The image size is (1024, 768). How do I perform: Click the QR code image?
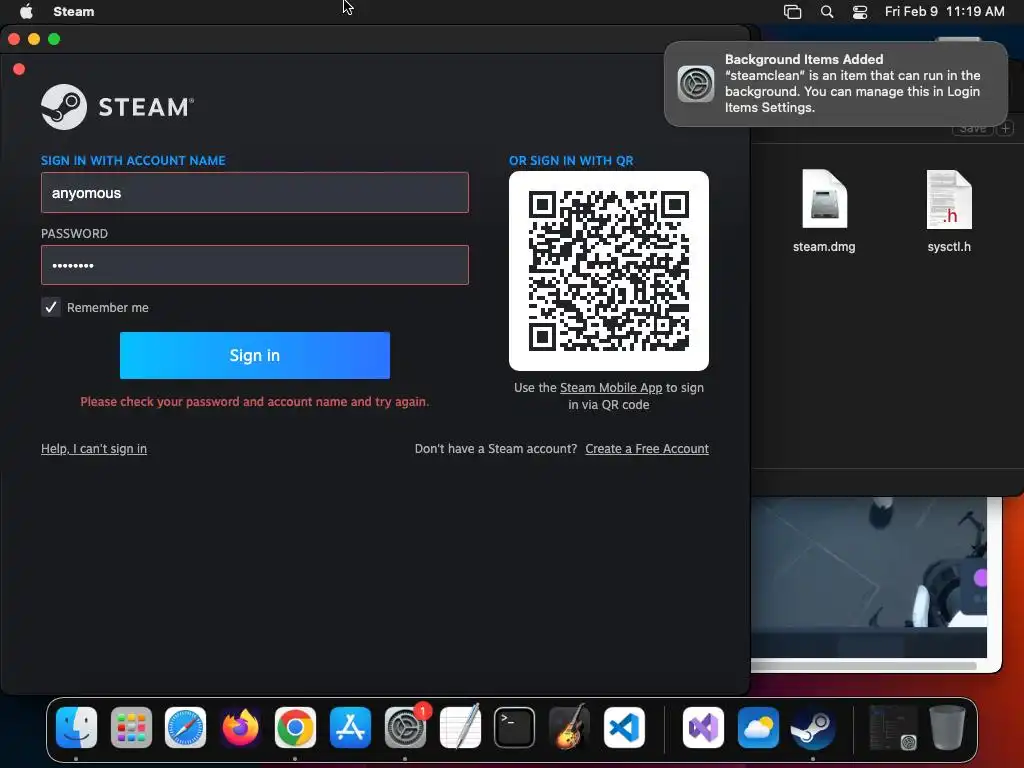[609, 271]
